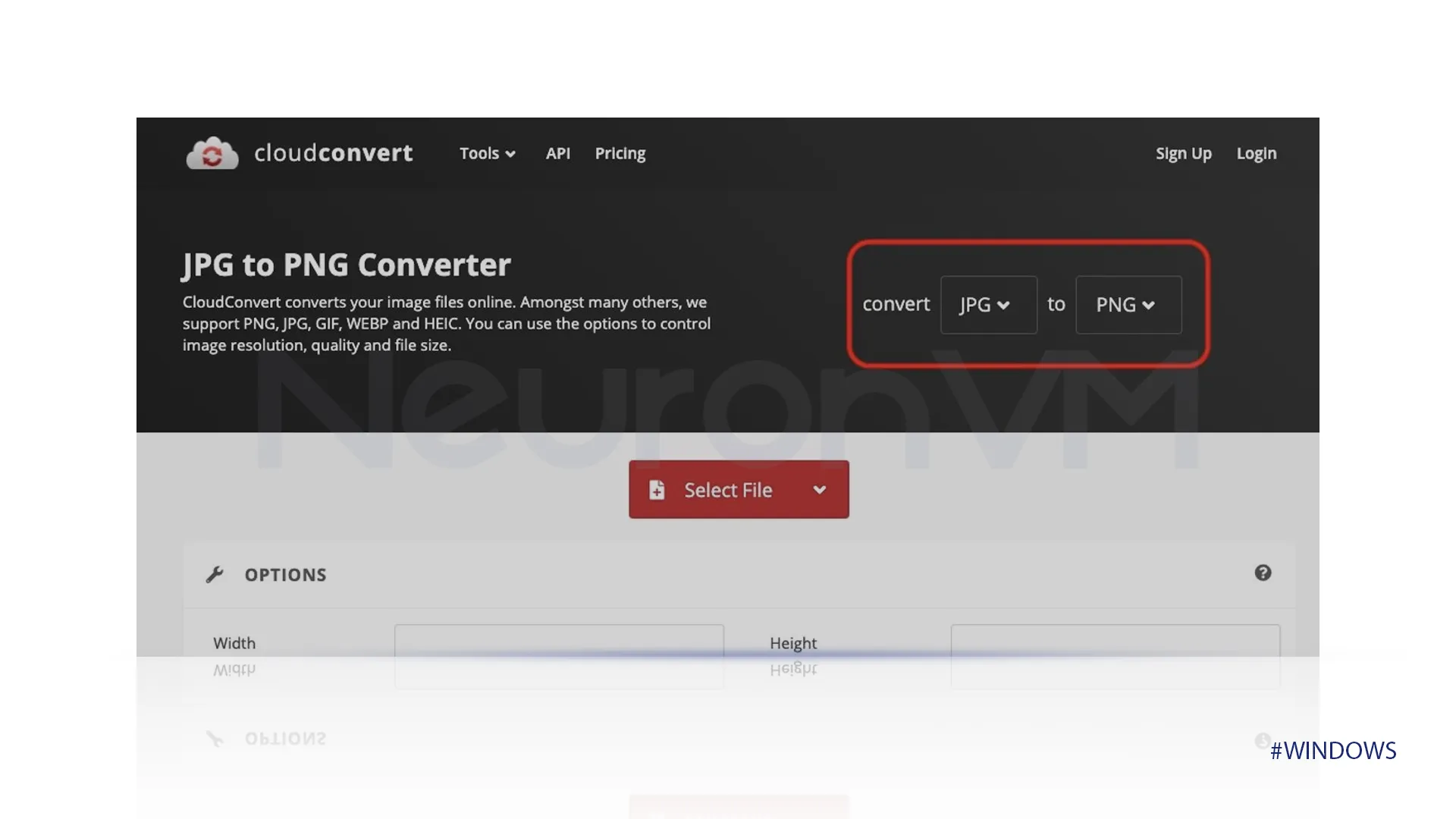1456x819 pixels.
Task: Click the file-plus icon in Select File
Action: (x=657, y=490)
